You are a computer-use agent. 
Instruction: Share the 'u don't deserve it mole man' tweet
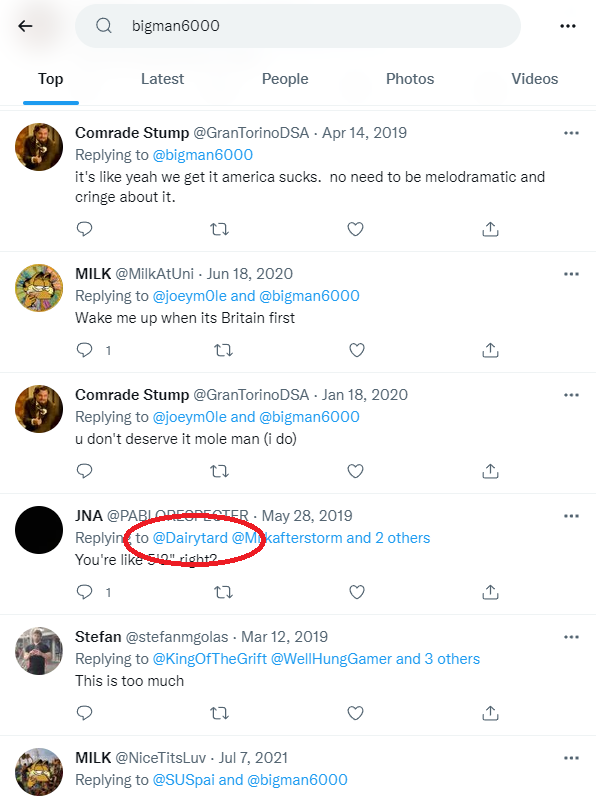pos(490,471)
